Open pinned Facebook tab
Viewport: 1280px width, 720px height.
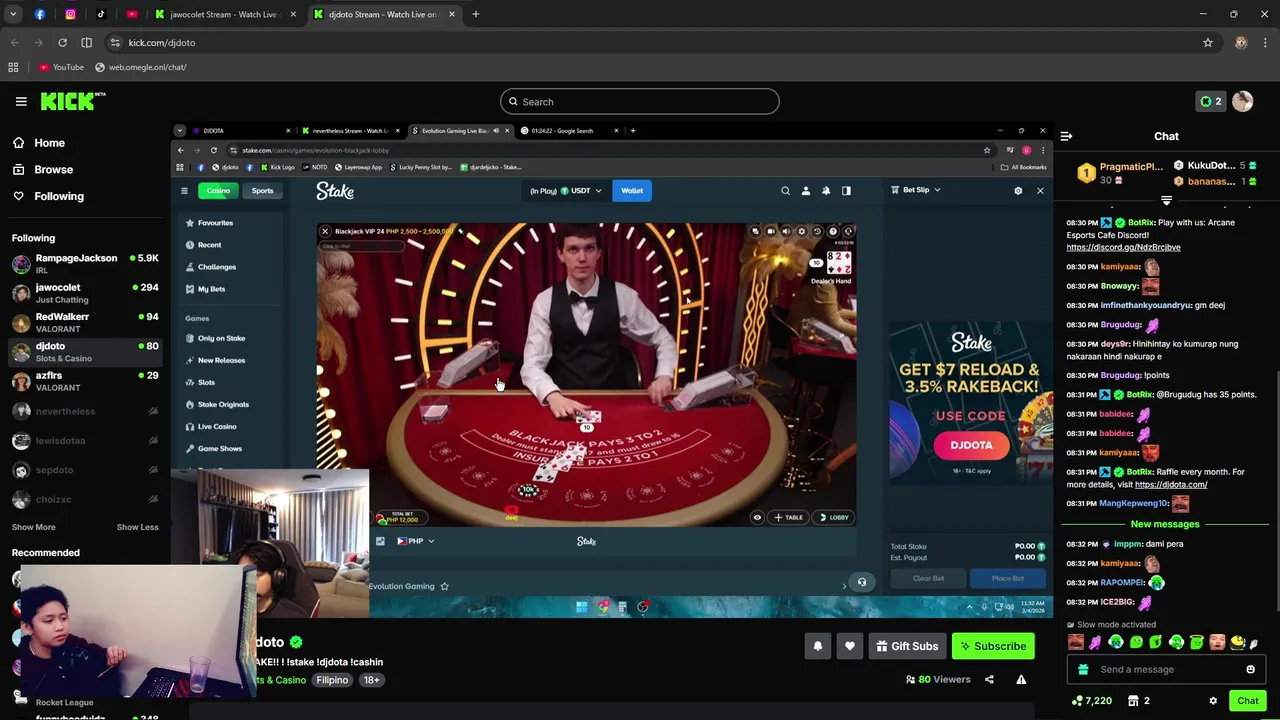[x=40, y=14]
